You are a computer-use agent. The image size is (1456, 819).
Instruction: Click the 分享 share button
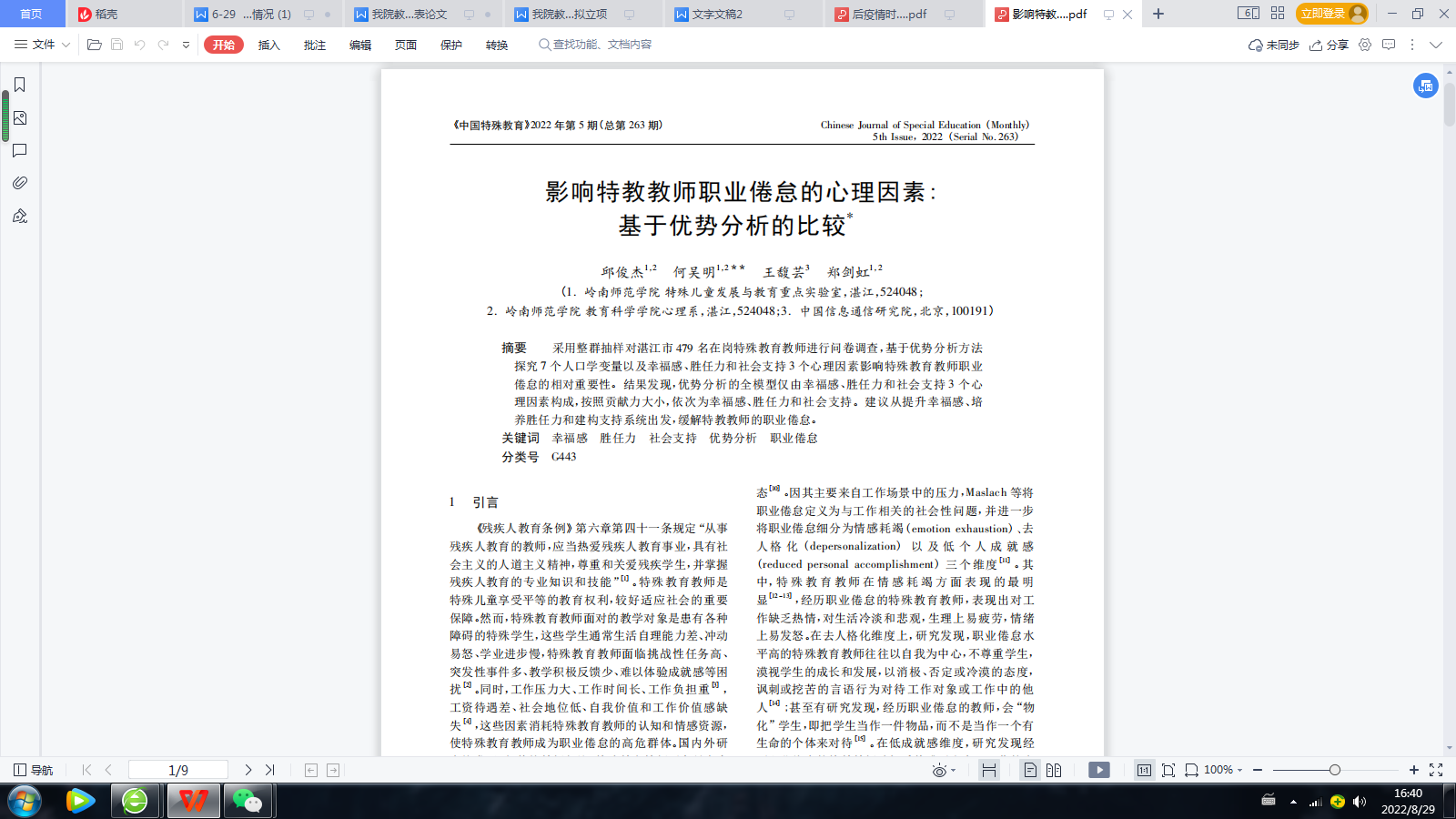(1329, 45)
